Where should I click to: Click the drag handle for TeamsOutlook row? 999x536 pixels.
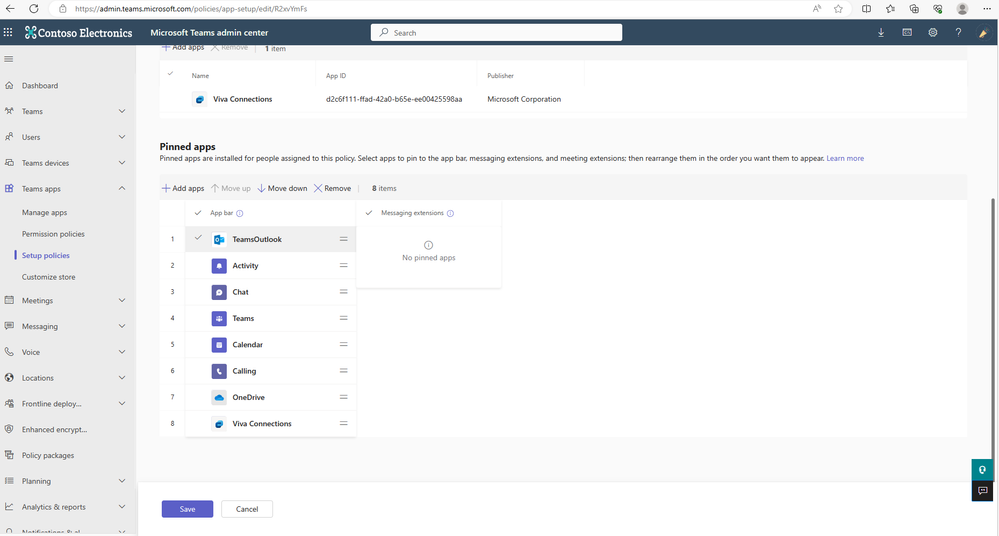click(343, 240)
